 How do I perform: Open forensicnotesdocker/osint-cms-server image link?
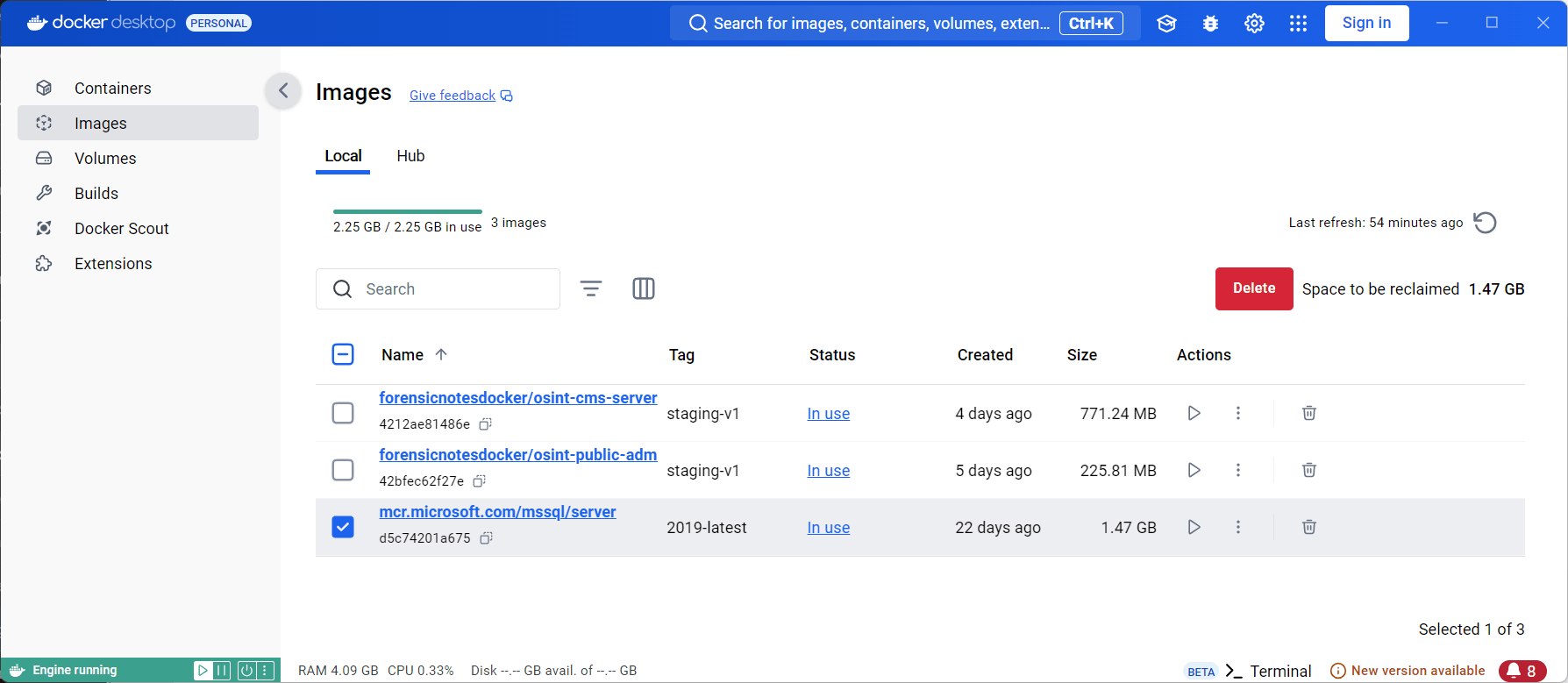pos(518,398)
